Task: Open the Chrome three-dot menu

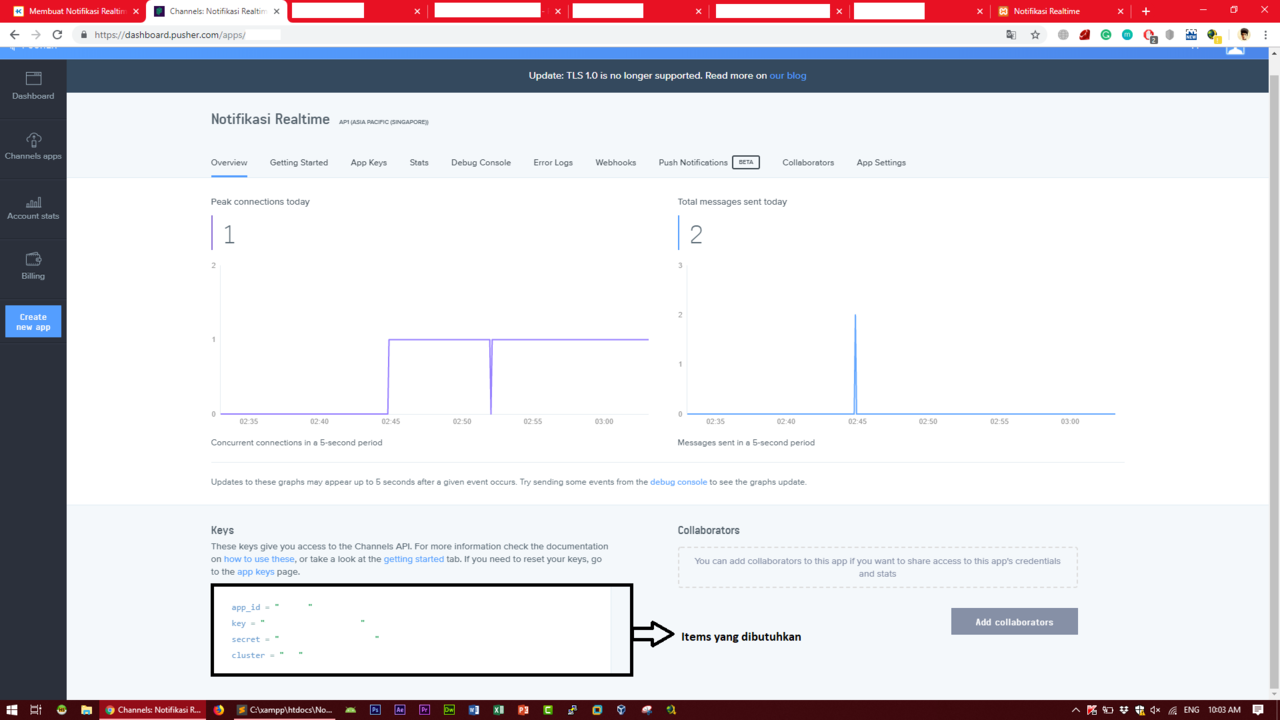Action: point(1266,35)
